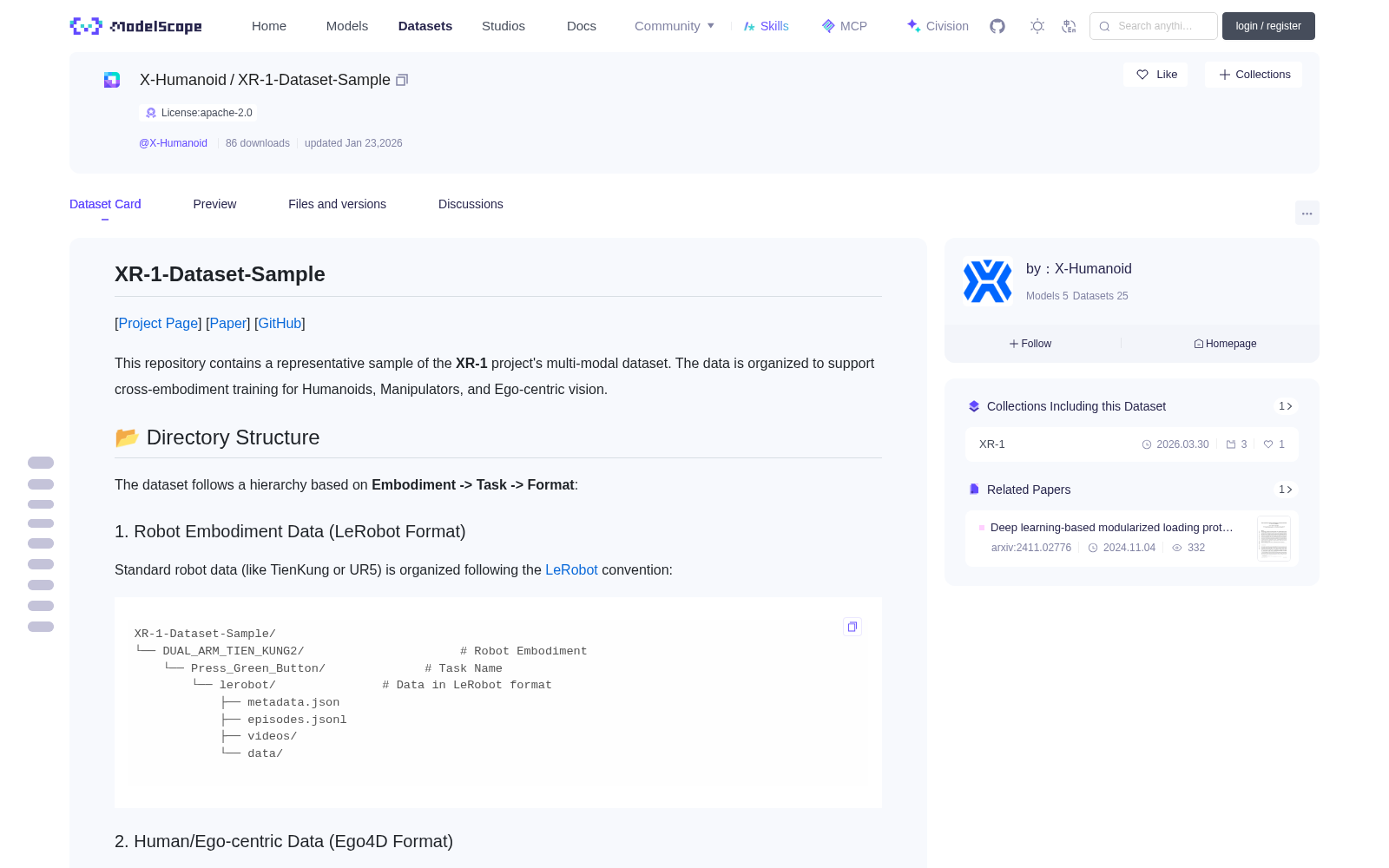Open the Datasets menu item
This screenshot has height=868, width=1389.
pos(425,26)
